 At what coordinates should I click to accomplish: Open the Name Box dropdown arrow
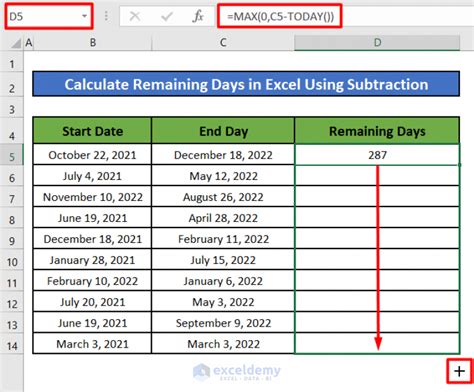pos(84,16)
